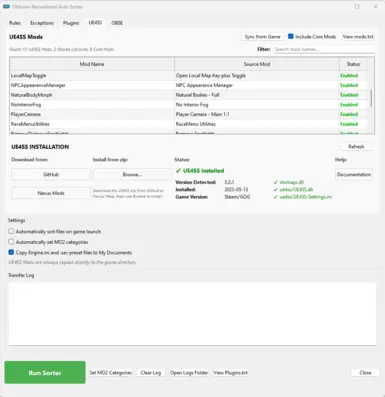Select the NoInteriorFog mod row
This screenshot has width=385, height=397.
(189, 105)
